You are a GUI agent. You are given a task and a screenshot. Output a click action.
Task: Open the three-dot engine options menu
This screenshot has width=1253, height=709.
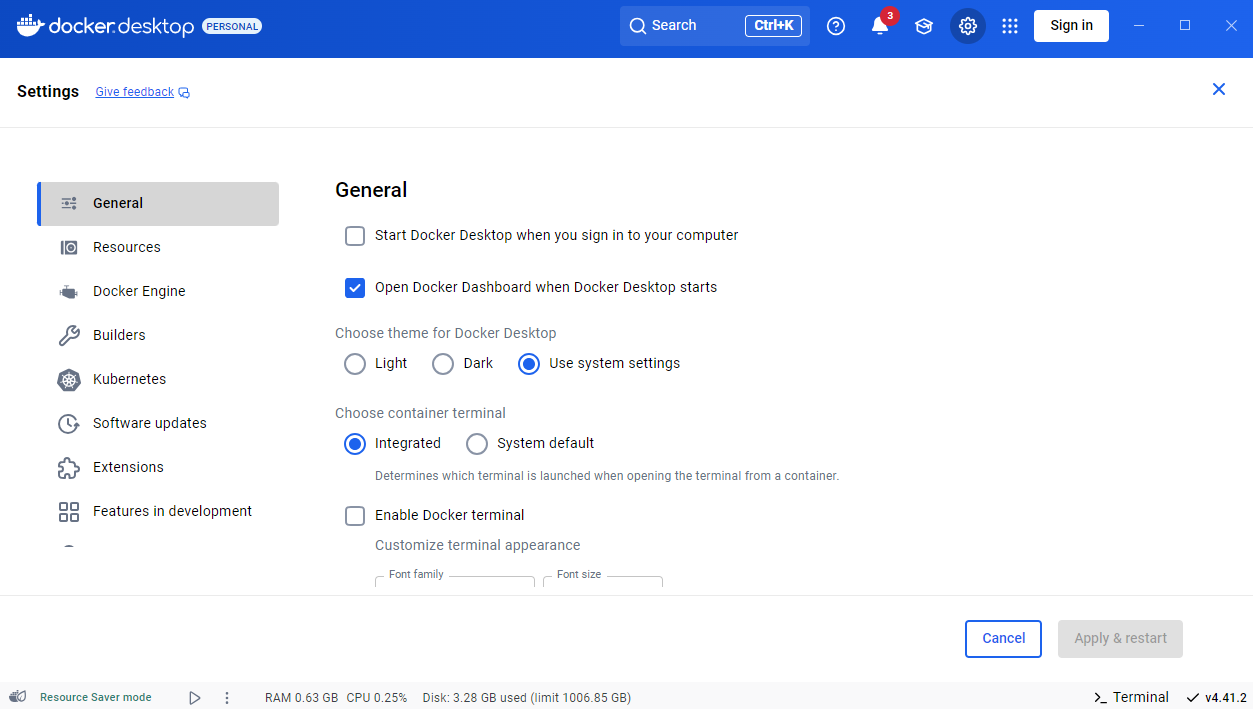click(x=227, y=697)
